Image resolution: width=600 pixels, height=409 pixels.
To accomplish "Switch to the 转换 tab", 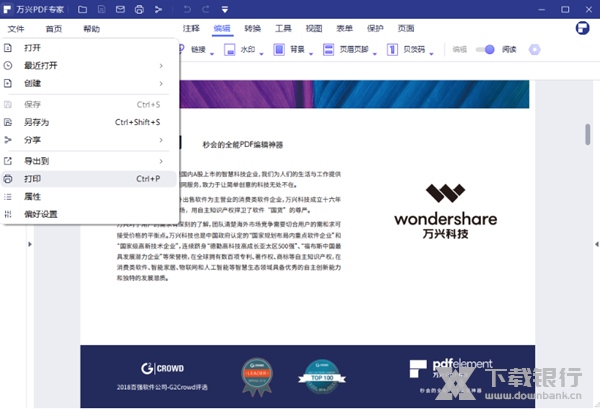I will [253, 28].
